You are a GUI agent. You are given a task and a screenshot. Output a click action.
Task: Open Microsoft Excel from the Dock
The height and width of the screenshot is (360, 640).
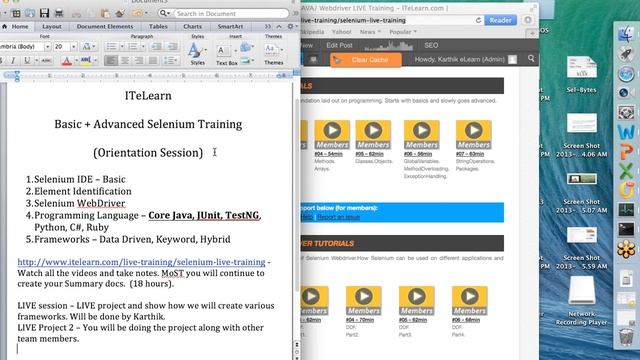pos(626,171)
